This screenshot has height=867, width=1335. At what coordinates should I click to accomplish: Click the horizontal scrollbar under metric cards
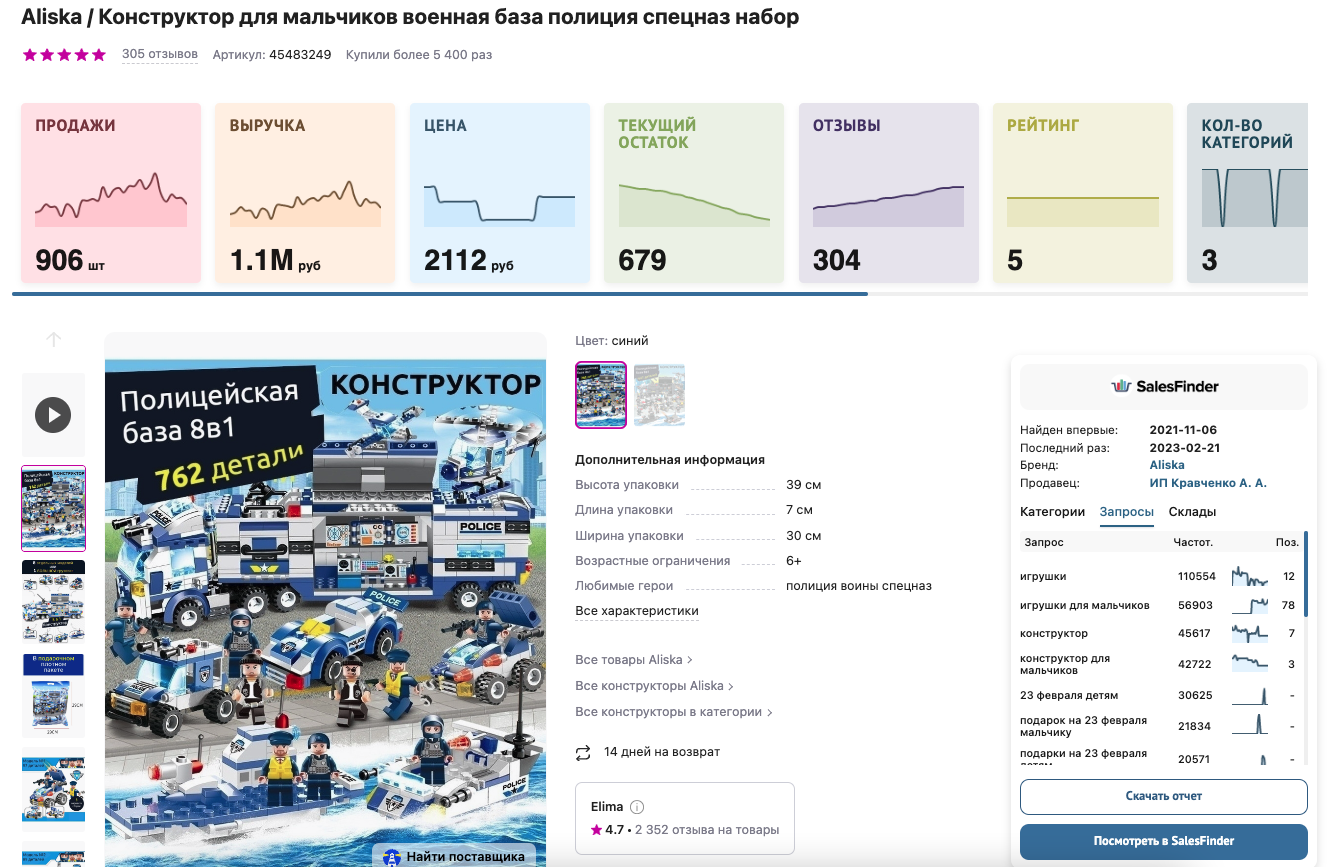point(440,294)
